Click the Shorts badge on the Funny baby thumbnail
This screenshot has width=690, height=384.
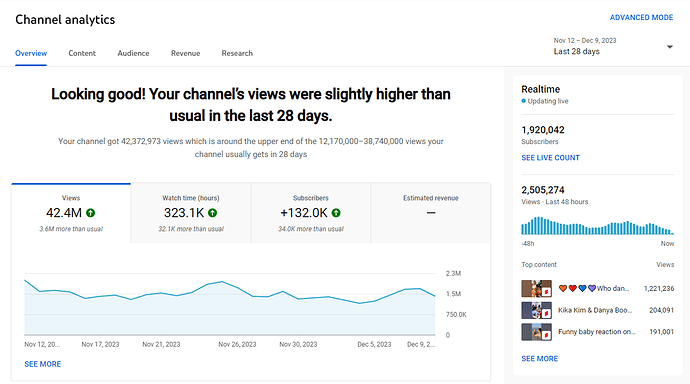[546, 335]
